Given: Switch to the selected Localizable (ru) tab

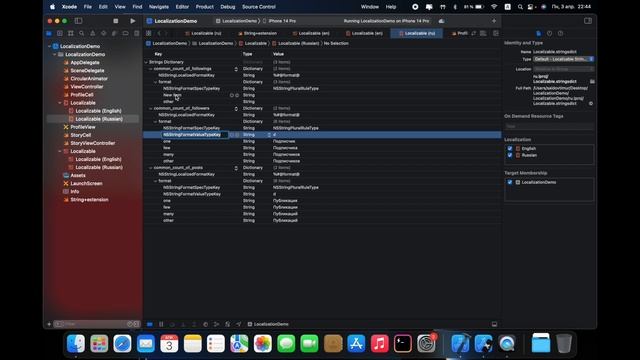Looking at the screenshot, I should pos(417,33).
